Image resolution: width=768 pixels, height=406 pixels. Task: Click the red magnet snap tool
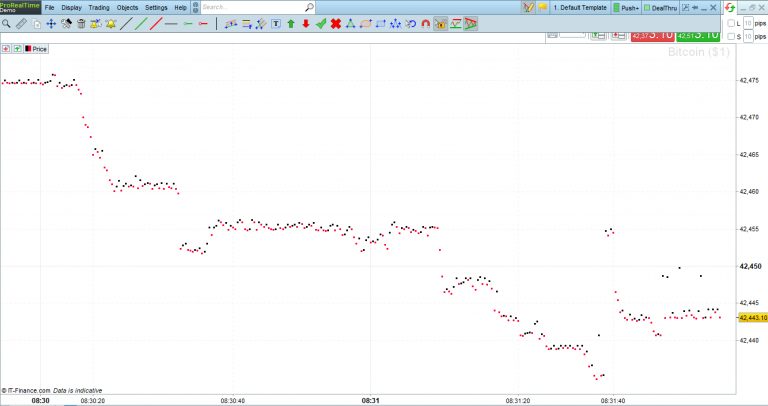point(425,23)
